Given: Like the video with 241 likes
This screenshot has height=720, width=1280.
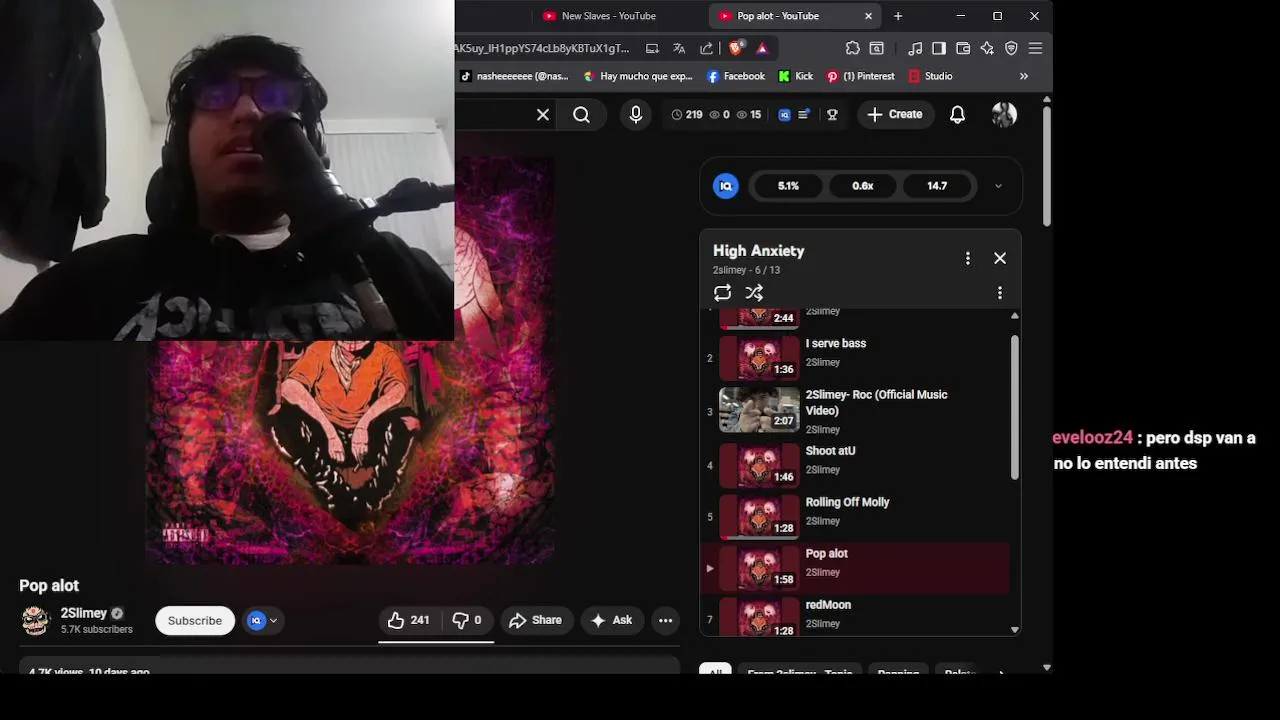Looking at the screenshot, I should 408,620.
